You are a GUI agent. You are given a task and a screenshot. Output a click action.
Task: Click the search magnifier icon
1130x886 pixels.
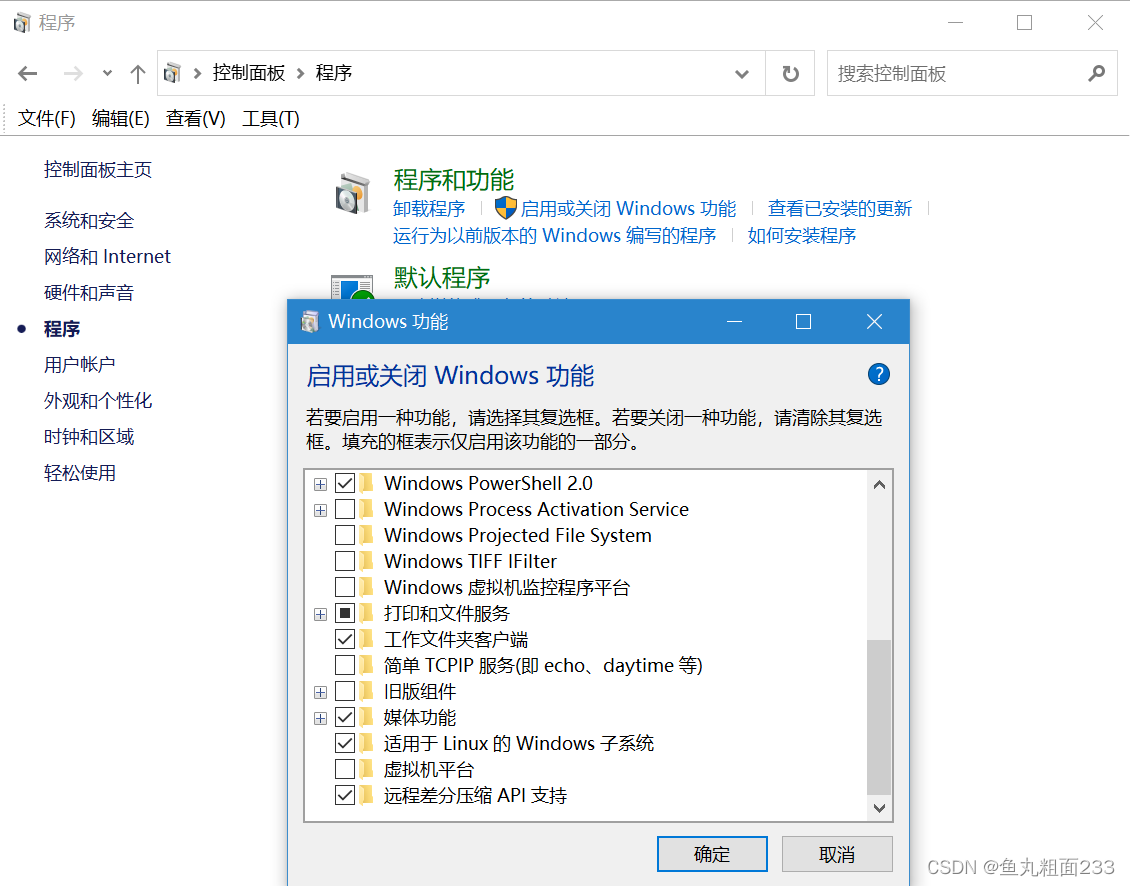[1096, 74]
